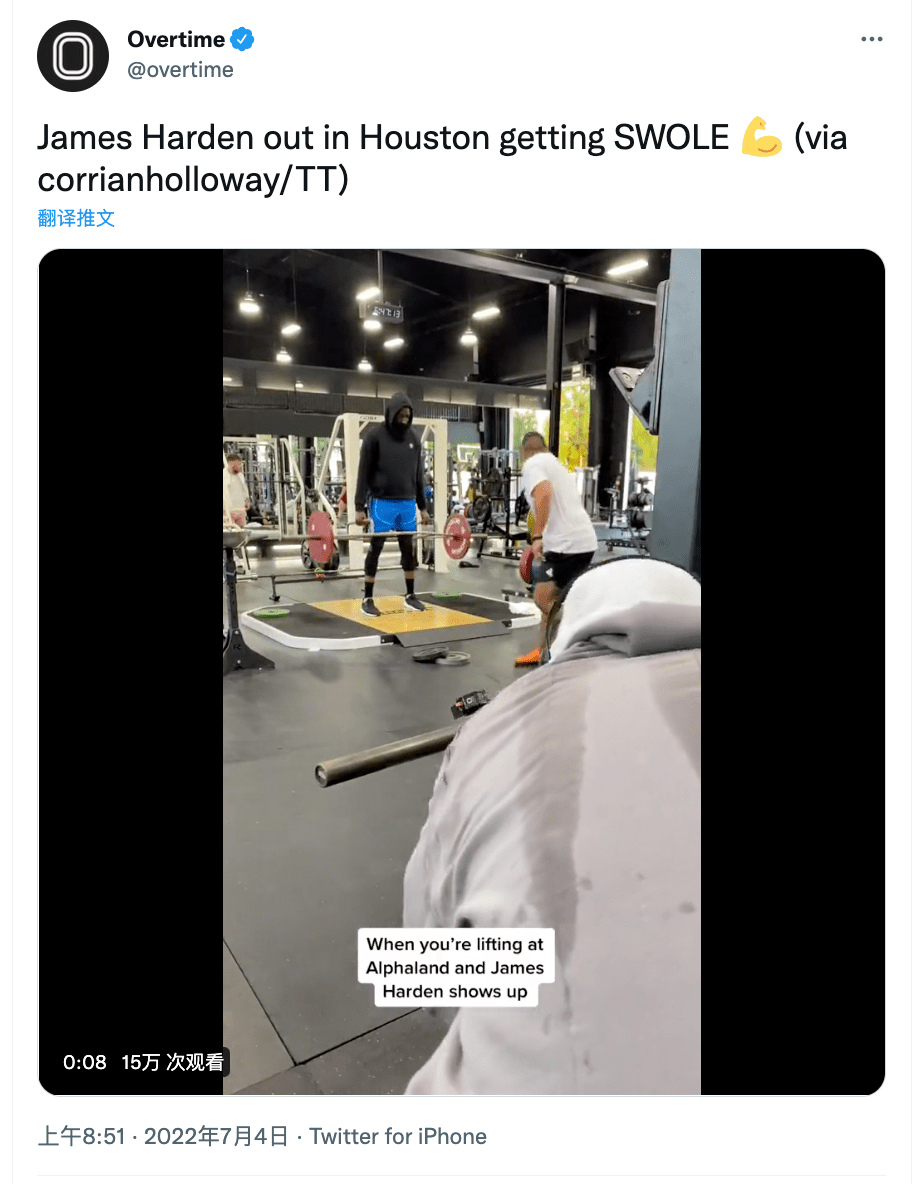Viewport: 922px width, 1184px height.
Task: Open the 上午8:51 tweet timestamp link
Action: 81,1136
